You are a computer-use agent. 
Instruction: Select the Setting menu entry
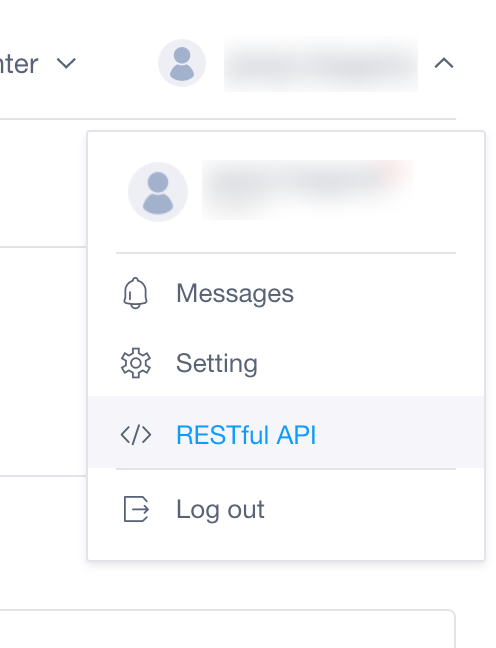[x=217, y=363]
